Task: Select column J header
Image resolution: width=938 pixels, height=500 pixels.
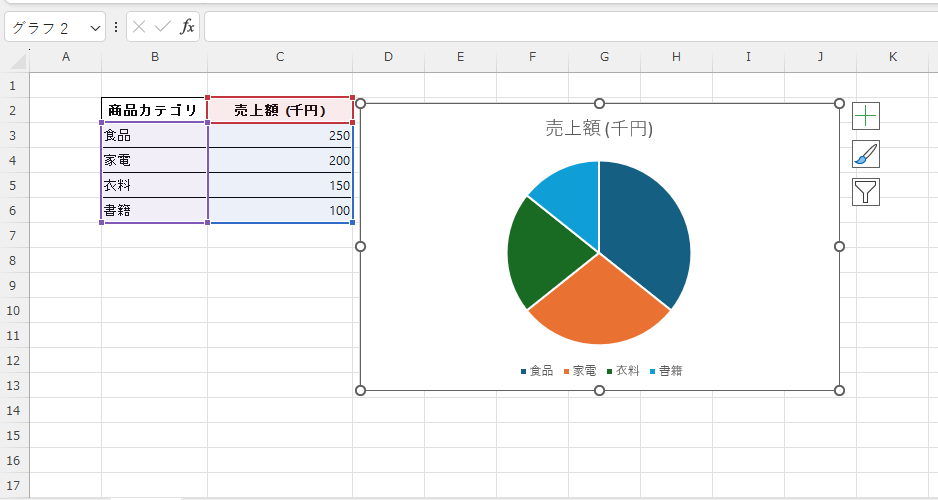Action: coord(820,57)
